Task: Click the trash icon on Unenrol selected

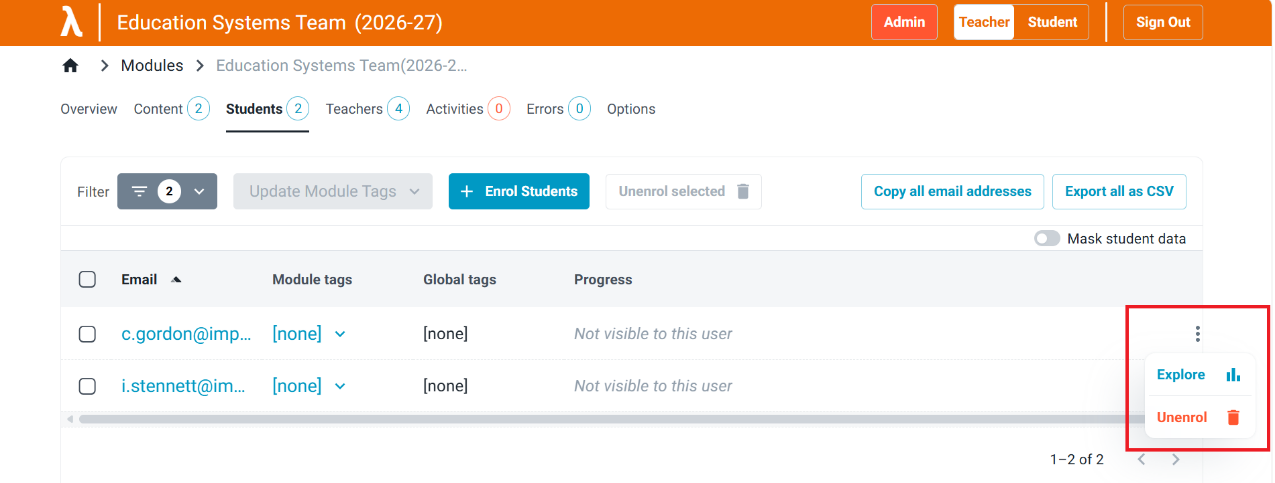Action: click(x=743, y=191)
